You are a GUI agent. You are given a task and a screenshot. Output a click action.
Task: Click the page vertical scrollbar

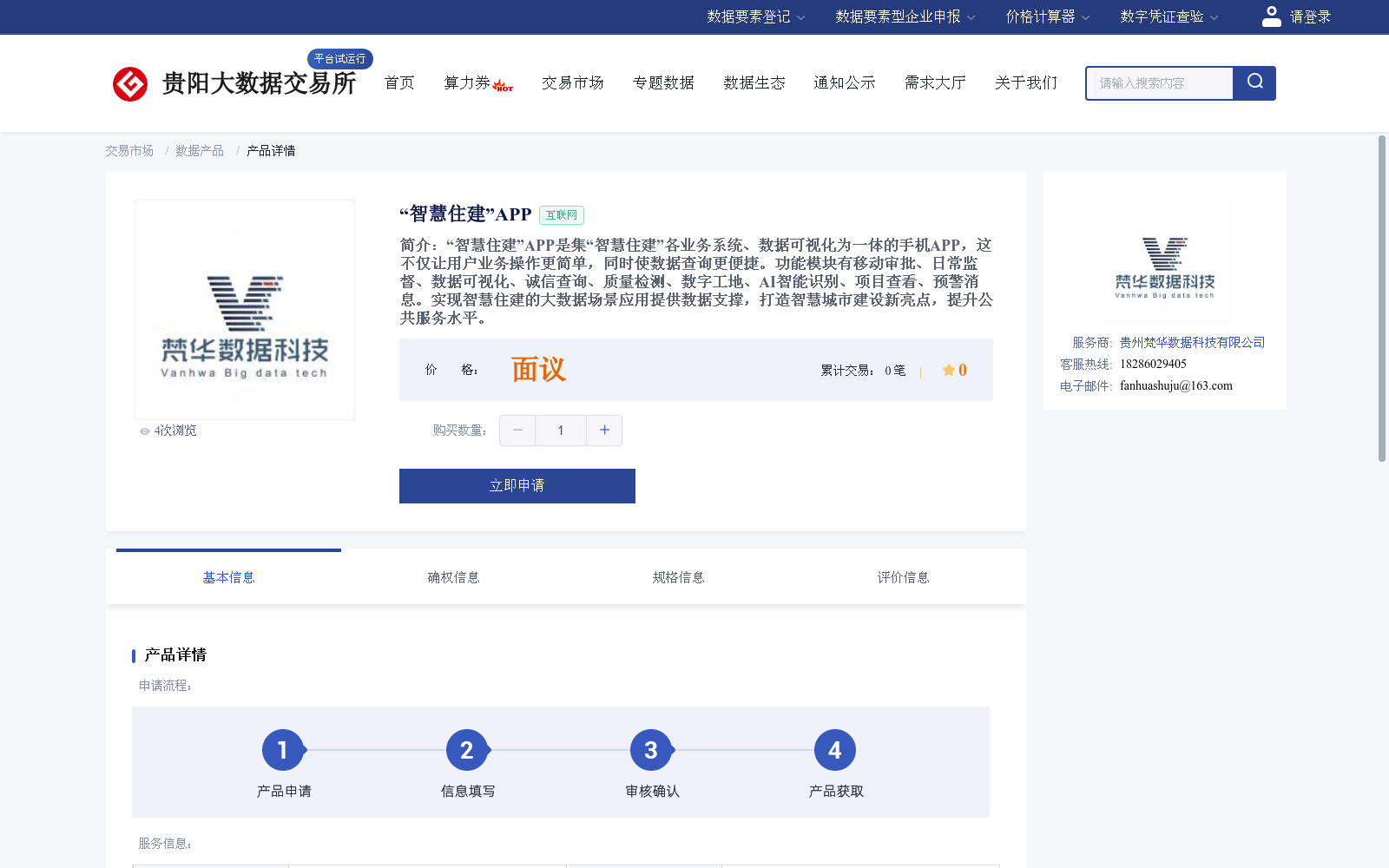click(1382, 298)
